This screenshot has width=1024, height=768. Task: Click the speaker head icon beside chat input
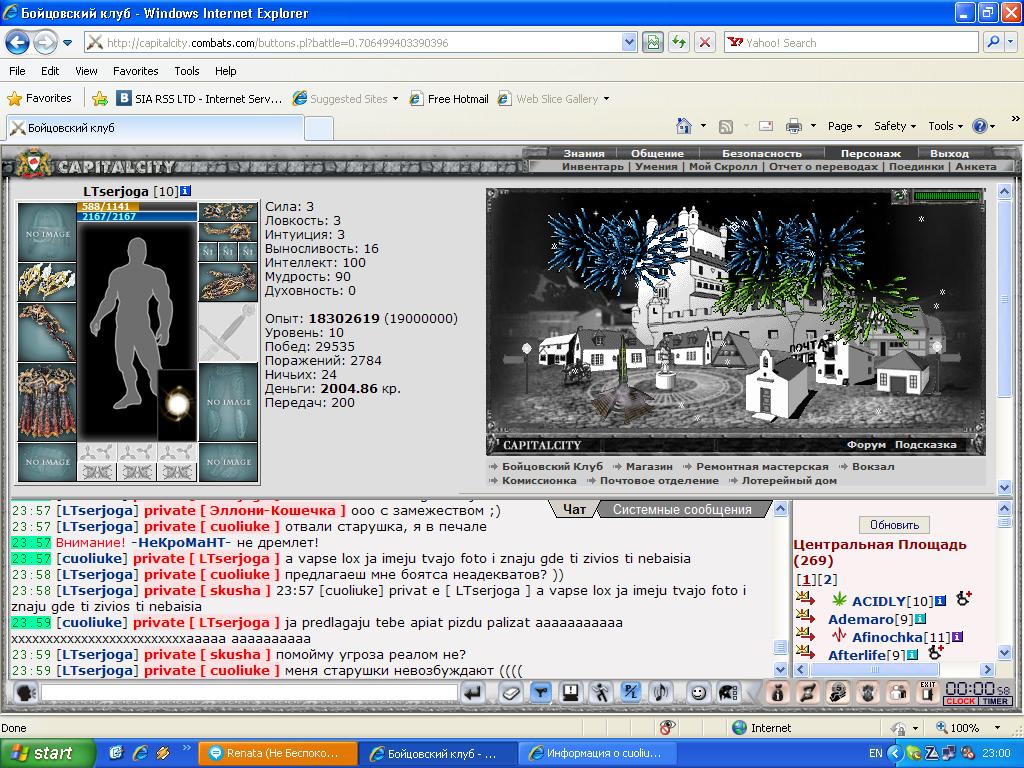click(25, 692)
